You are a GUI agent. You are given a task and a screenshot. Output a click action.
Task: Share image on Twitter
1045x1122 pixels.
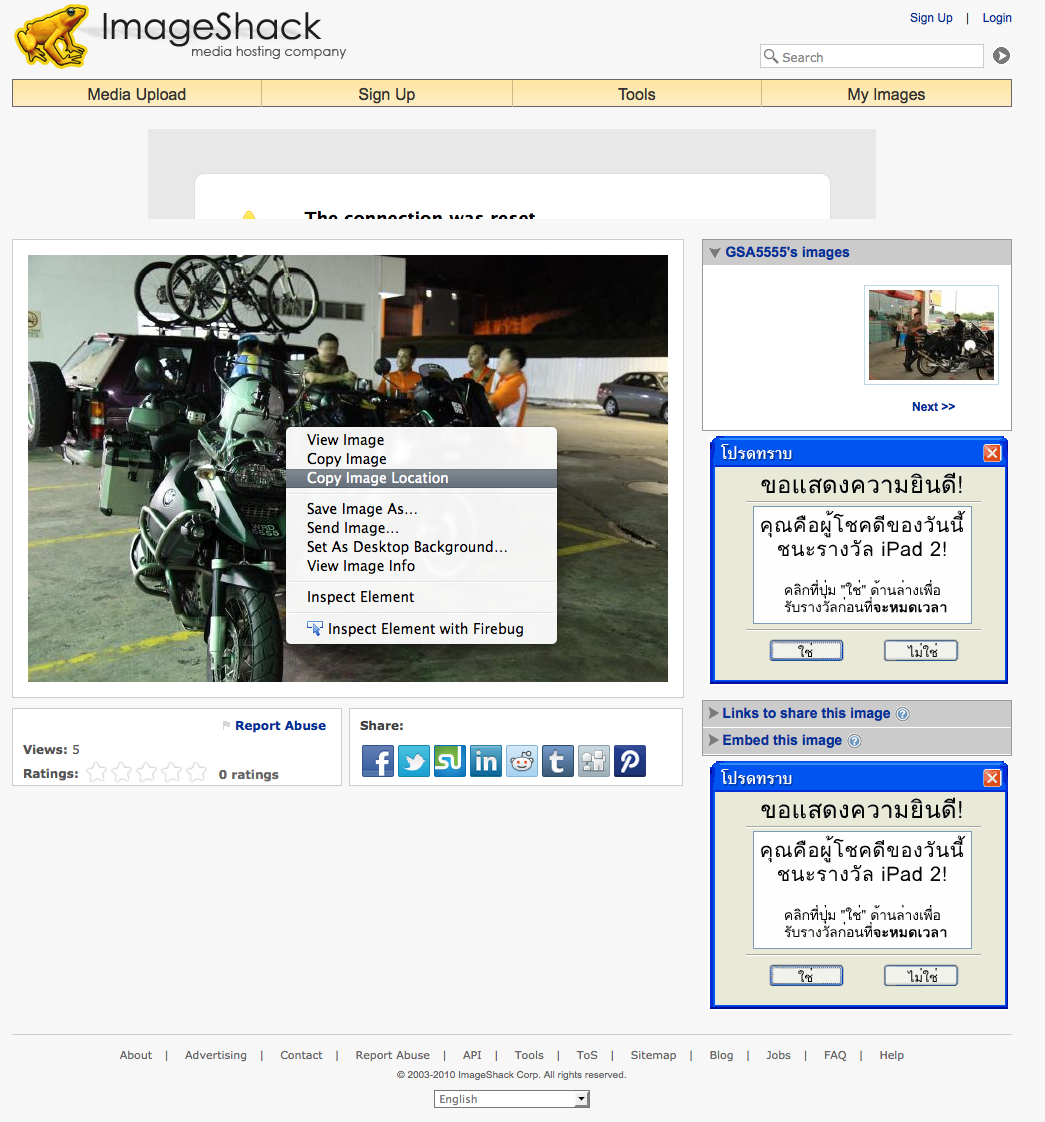[414, 761]
